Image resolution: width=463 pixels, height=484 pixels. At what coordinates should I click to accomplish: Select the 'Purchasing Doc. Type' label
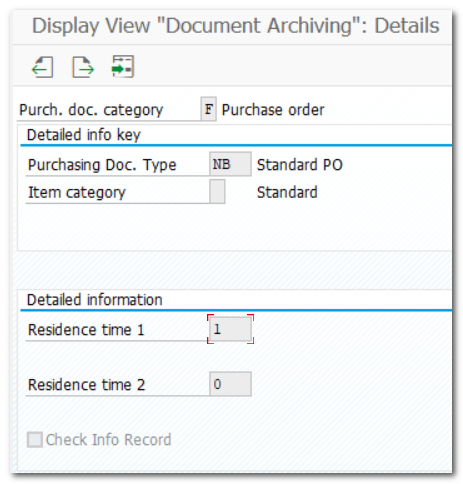pyautogui.click(x=102, y=165)
